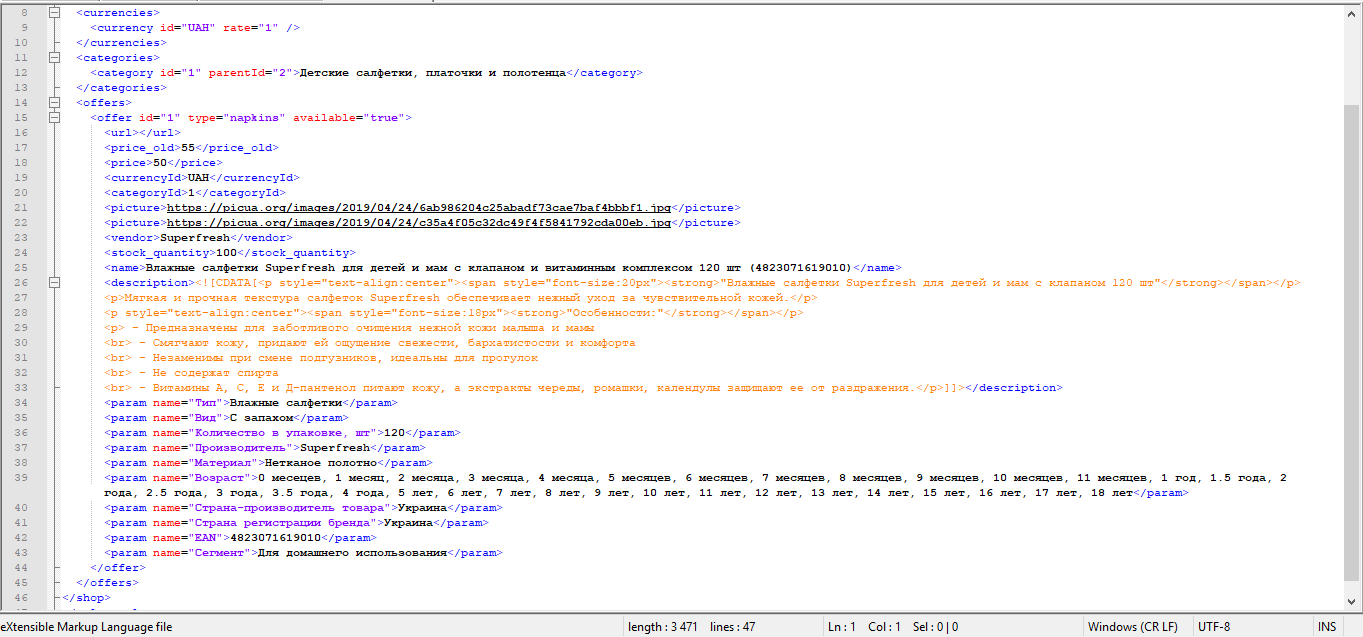Click the "lines : 47" status entry
This screenshot has width=1363, height=637.
click(x=732, y=627)
